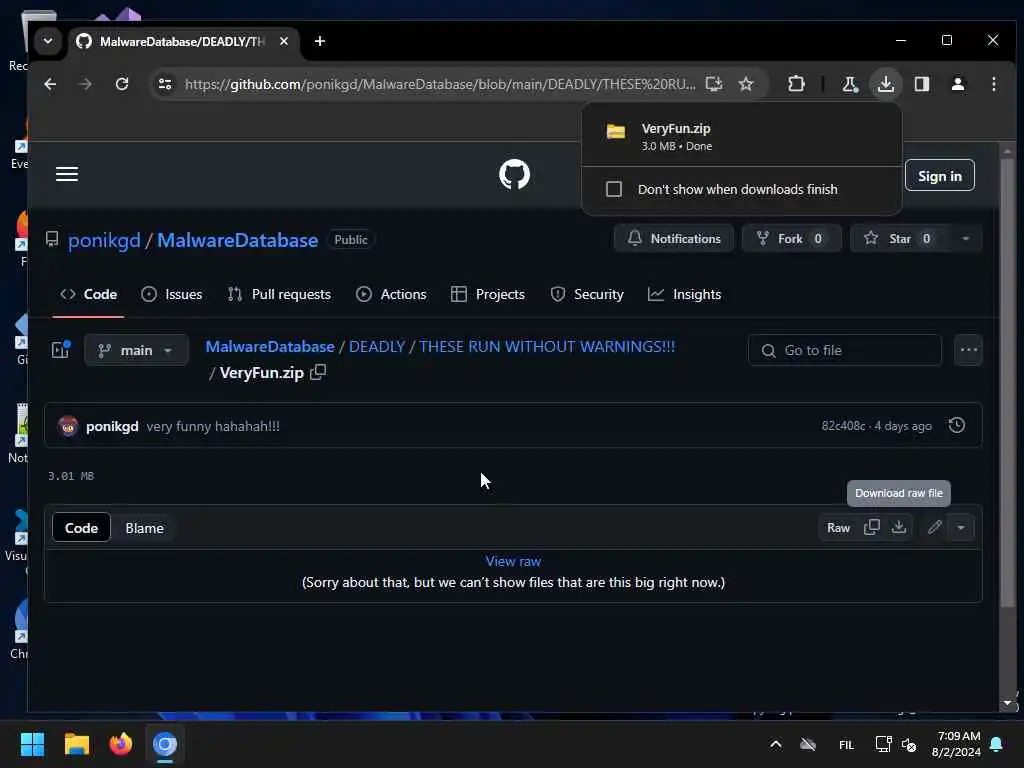Viewport: 1024px width, 768px height.
Task: Click the pencil edit file icon
Action: click(935, 528)
